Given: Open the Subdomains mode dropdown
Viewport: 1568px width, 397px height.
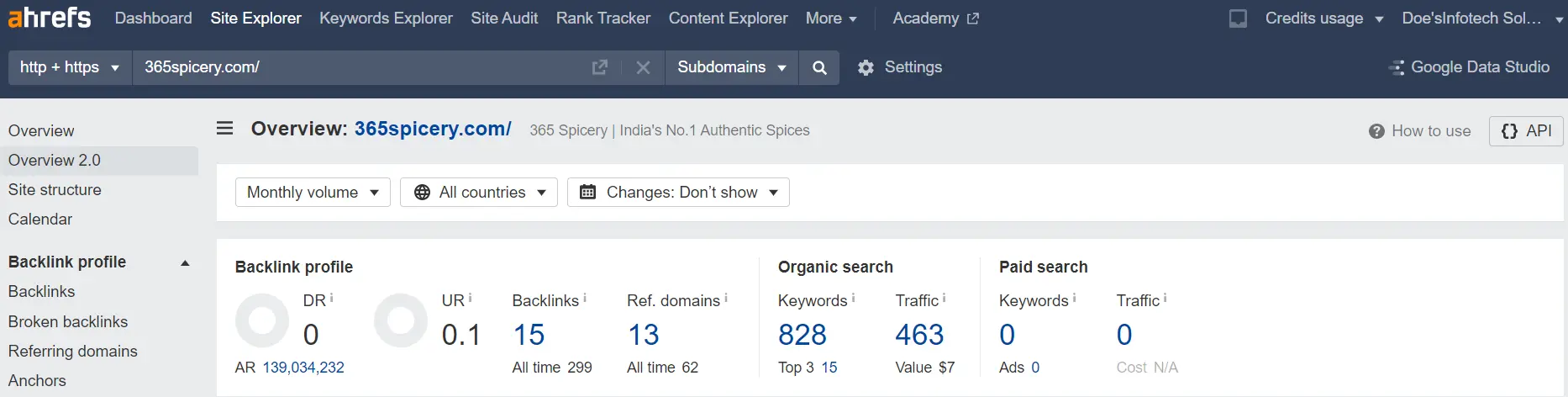Looking at the screenshot, I should pyautogui.click(x=732, y=67).
